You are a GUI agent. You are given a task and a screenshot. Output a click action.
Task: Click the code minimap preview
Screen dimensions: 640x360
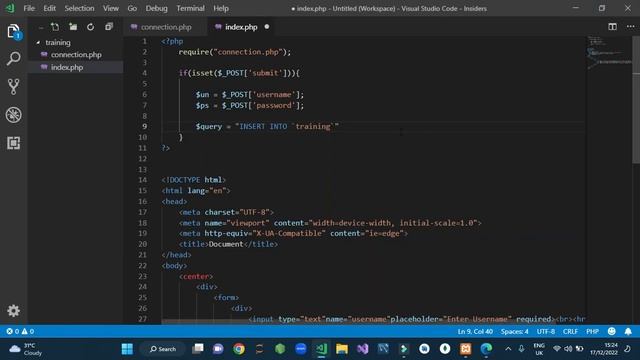pyautogui.click(x=609, y=53)
